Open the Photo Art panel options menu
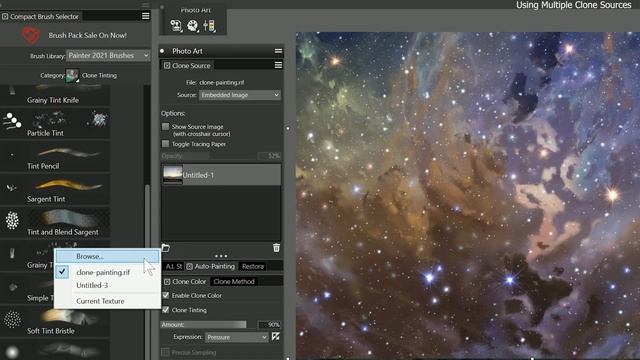The image size is (640, 360). pyautogui.click(x=278, y=51)
